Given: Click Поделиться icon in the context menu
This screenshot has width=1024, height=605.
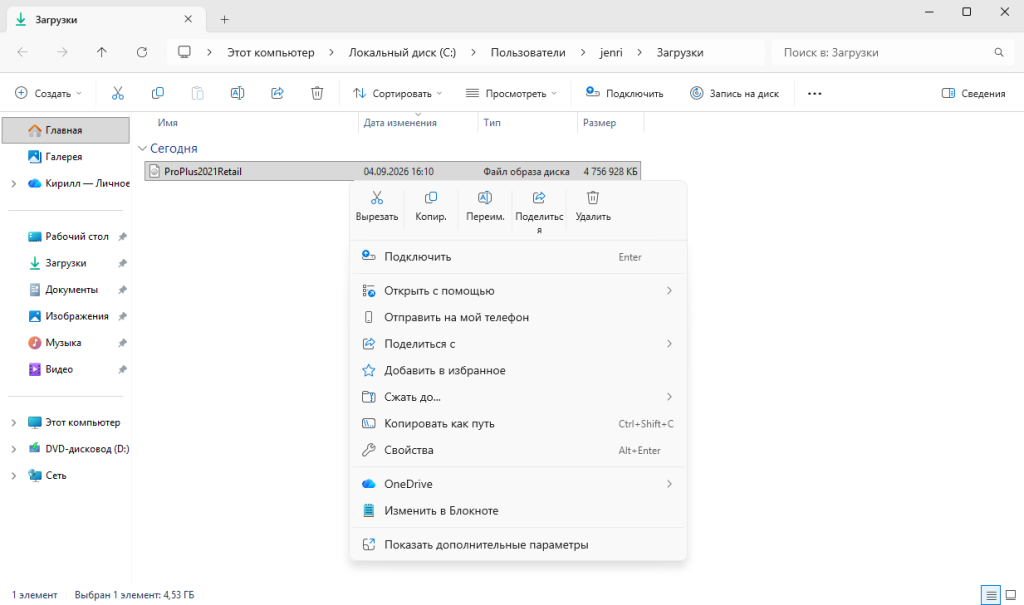Looking at the screenshot, I should pyautogui.click(x=539, y=198).
